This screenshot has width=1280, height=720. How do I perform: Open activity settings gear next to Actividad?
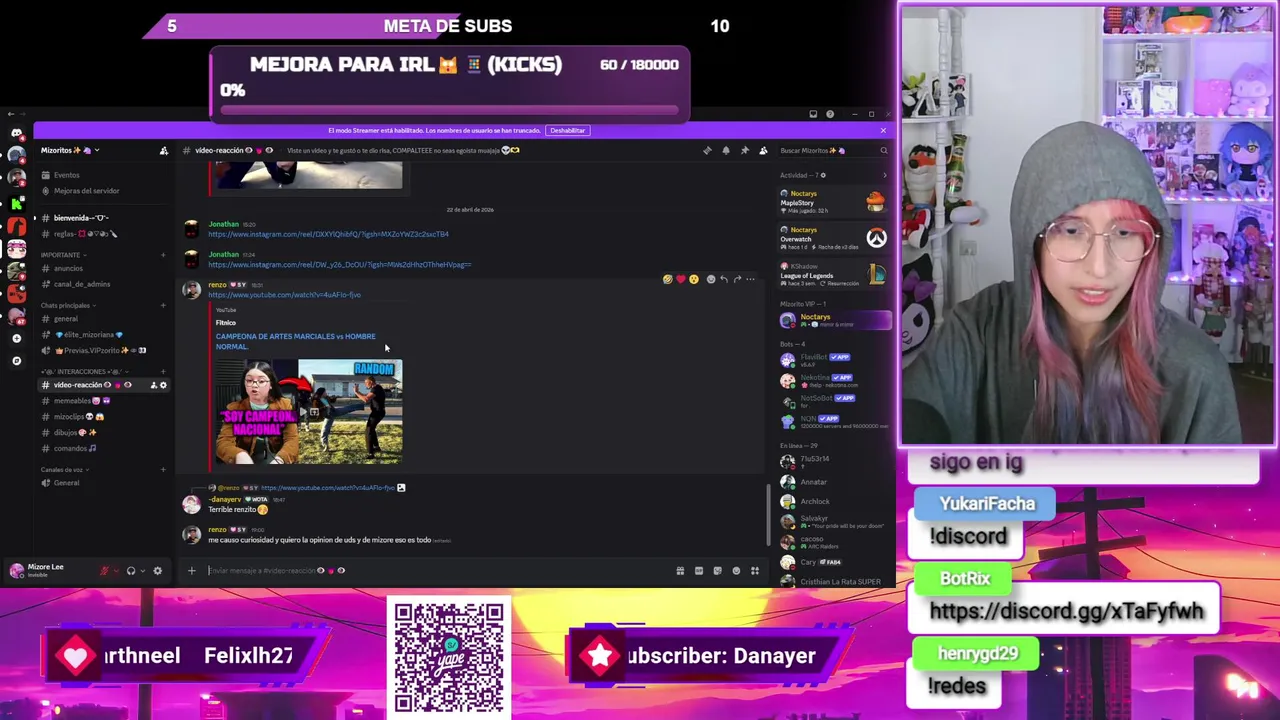pos(823,175)
